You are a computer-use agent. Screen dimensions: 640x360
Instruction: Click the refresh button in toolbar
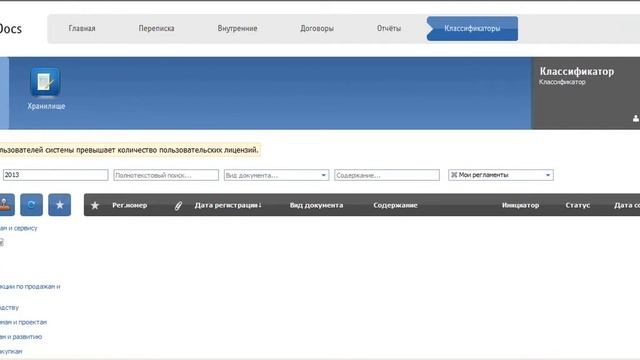pos(31,205)
